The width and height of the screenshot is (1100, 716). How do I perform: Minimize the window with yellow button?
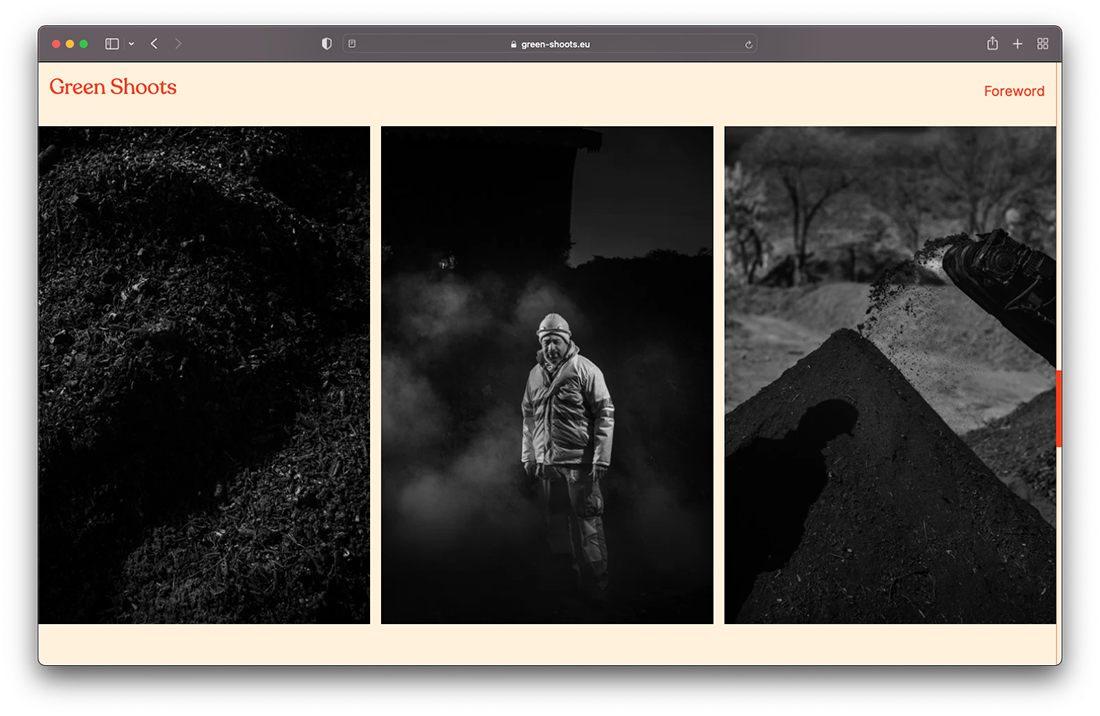70,43
